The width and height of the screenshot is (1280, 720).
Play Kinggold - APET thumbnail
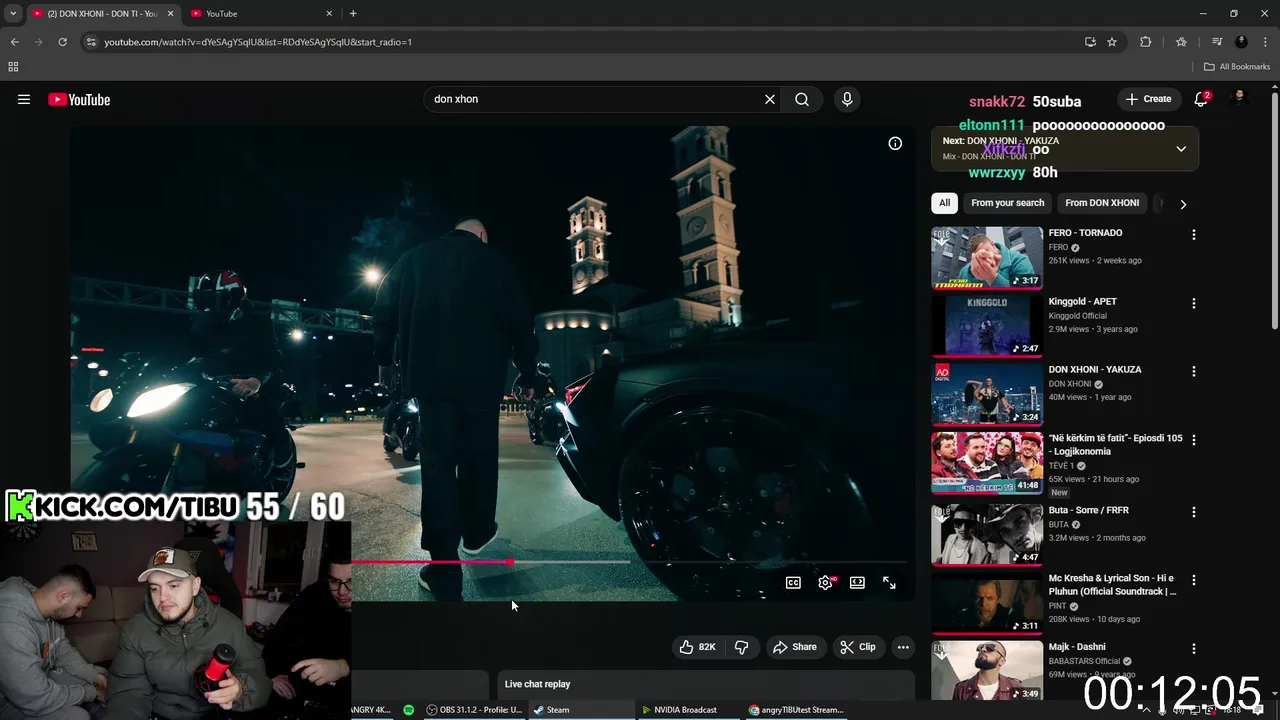987,325
